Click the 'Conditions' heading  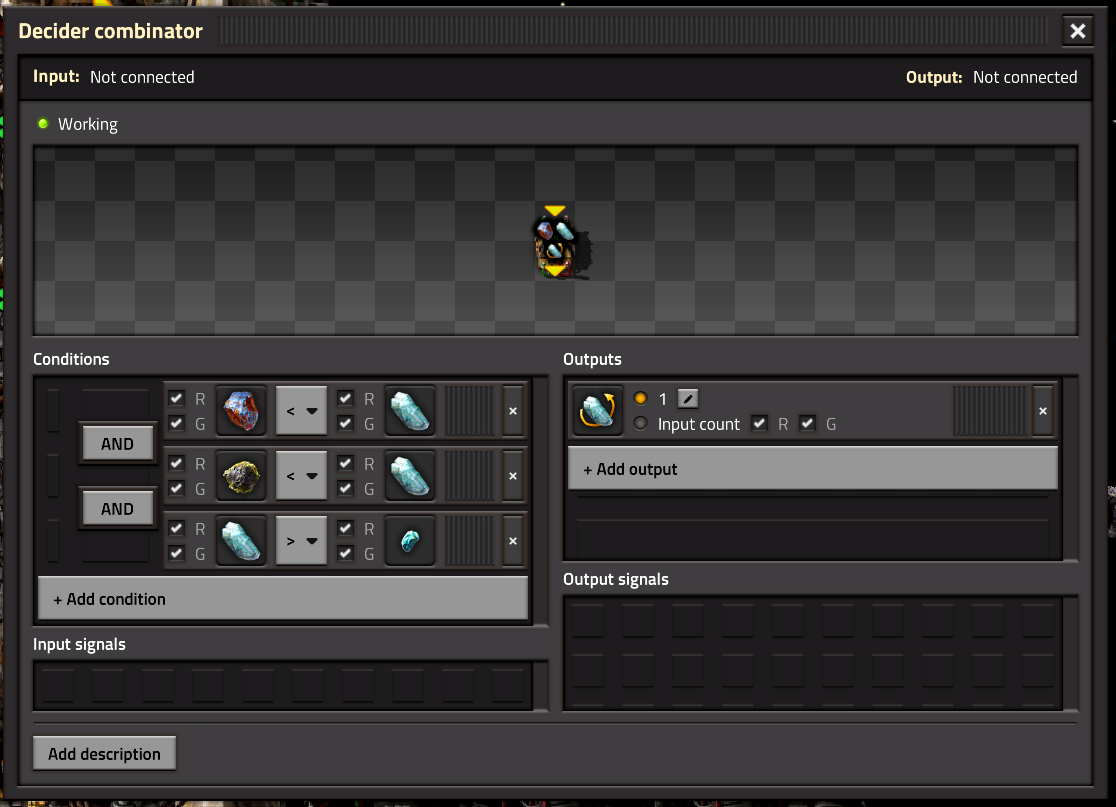coord(71,359)
